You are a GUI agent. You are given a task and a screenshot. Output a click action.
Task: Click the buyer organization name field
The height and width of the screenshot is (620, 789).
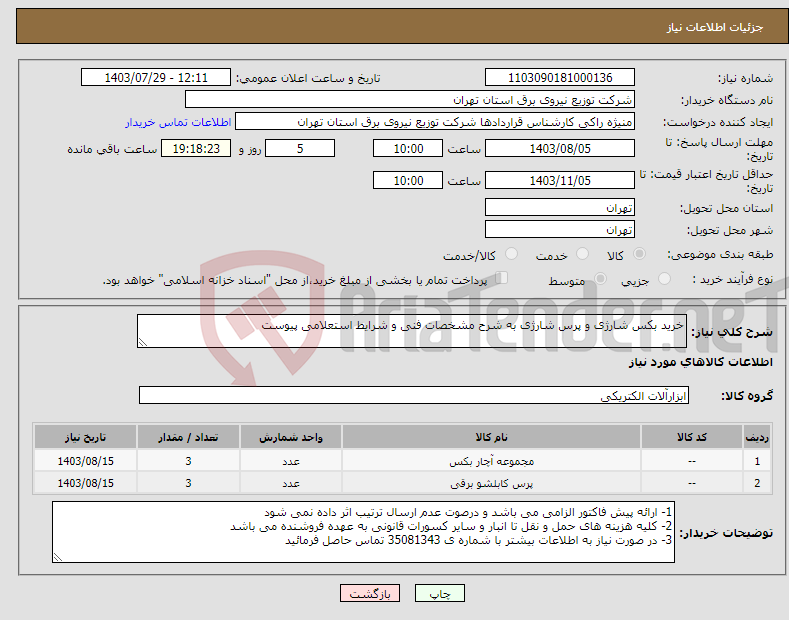[x=410, y=99]
